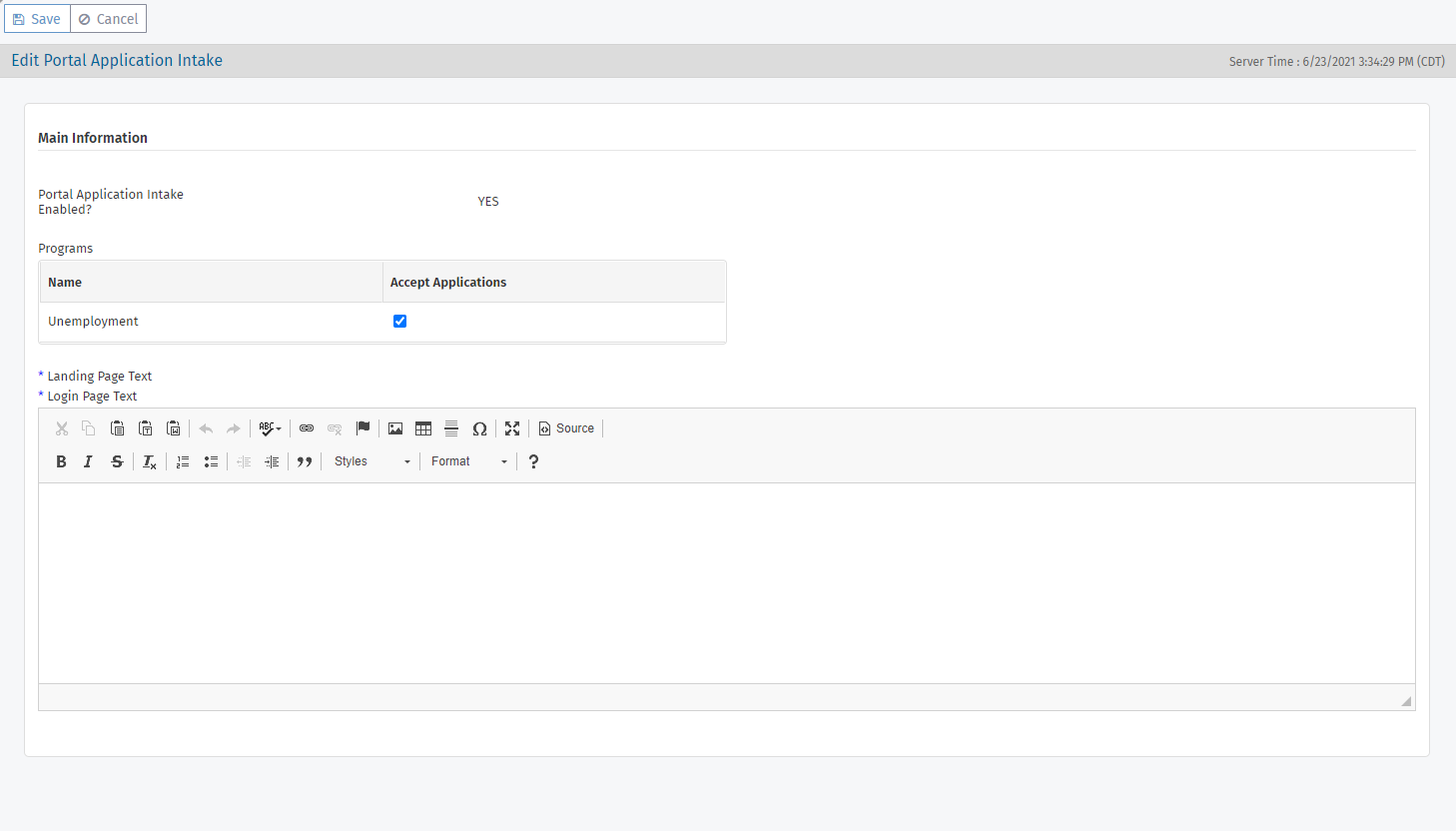Viewport: 1456px width, 831px height.
Task: Open the special character Omega tool
Action: (479, 428)
